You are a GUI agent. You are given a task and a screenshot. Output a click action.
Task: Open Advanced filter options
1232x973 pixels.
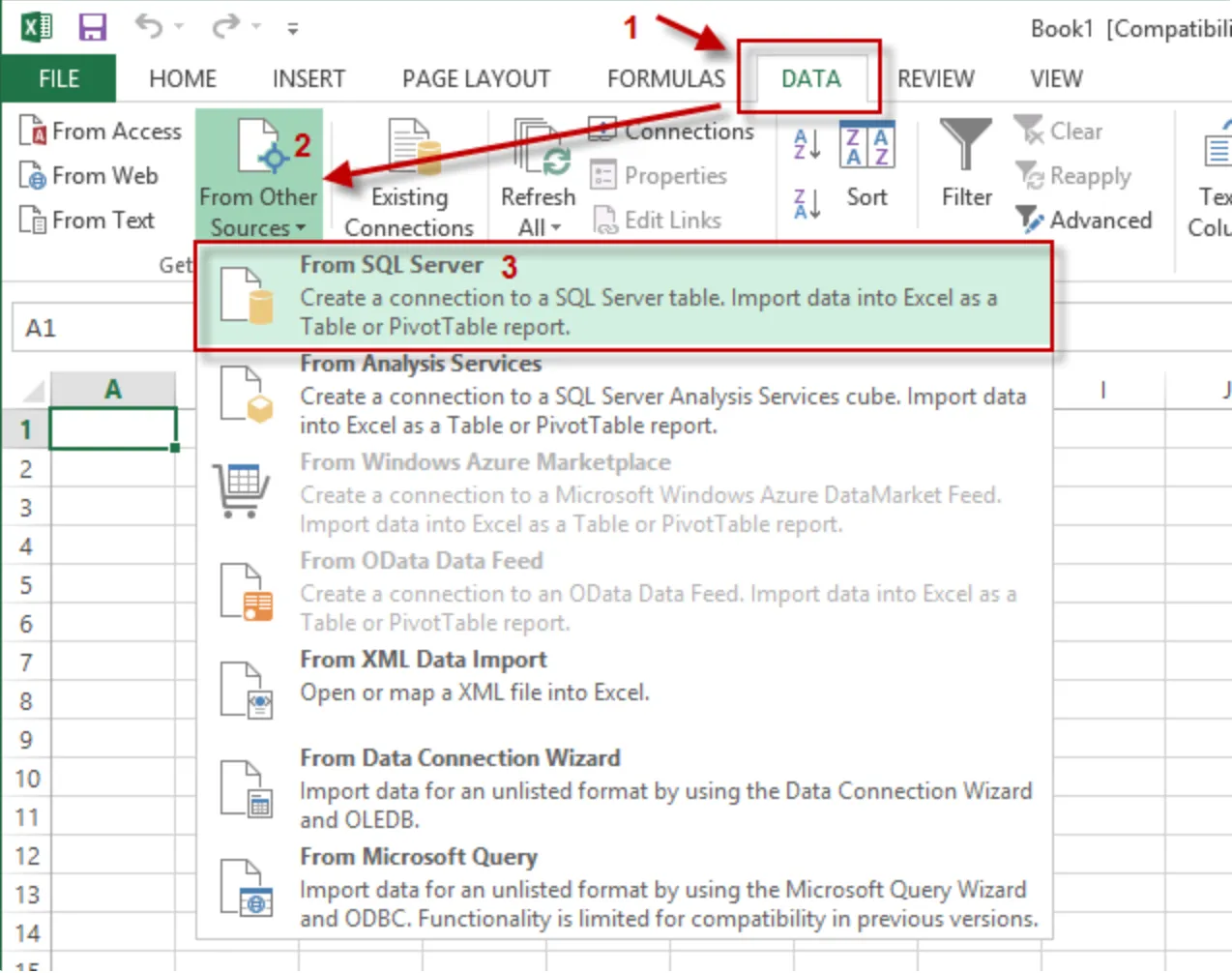click(x=1083, y=221)
